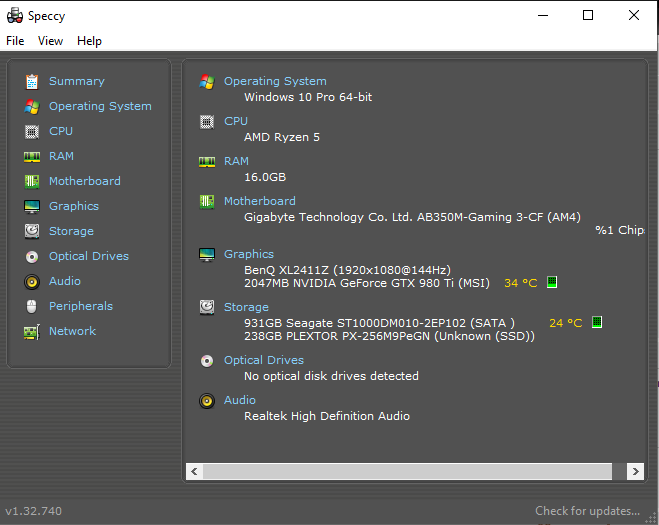Click the Network icon in sidebar
The width and height of the screenshot is (659, 525).
32,331
